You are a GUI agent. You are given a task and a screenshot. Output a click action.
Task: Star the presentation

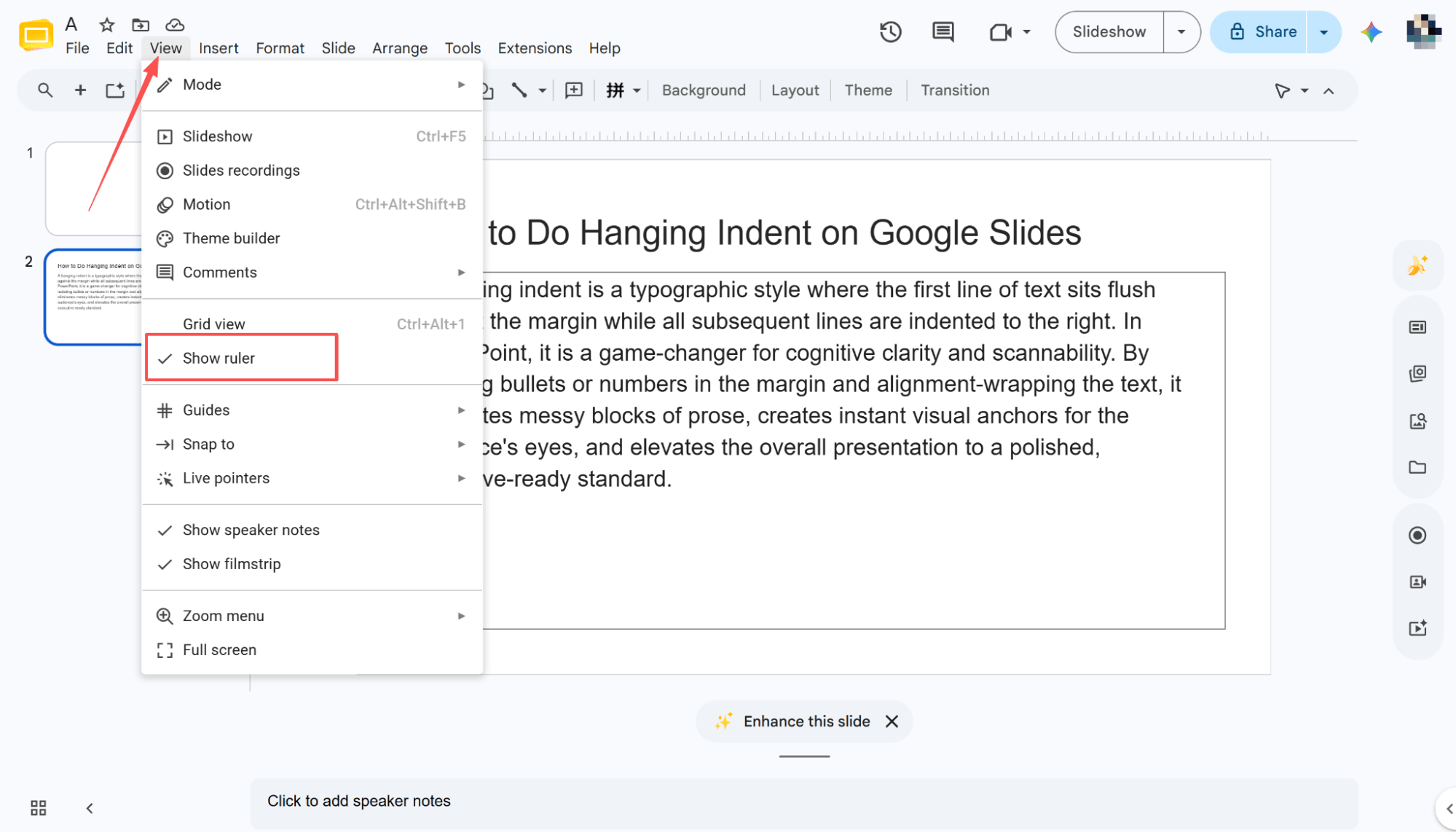click(x=107, y=25)
